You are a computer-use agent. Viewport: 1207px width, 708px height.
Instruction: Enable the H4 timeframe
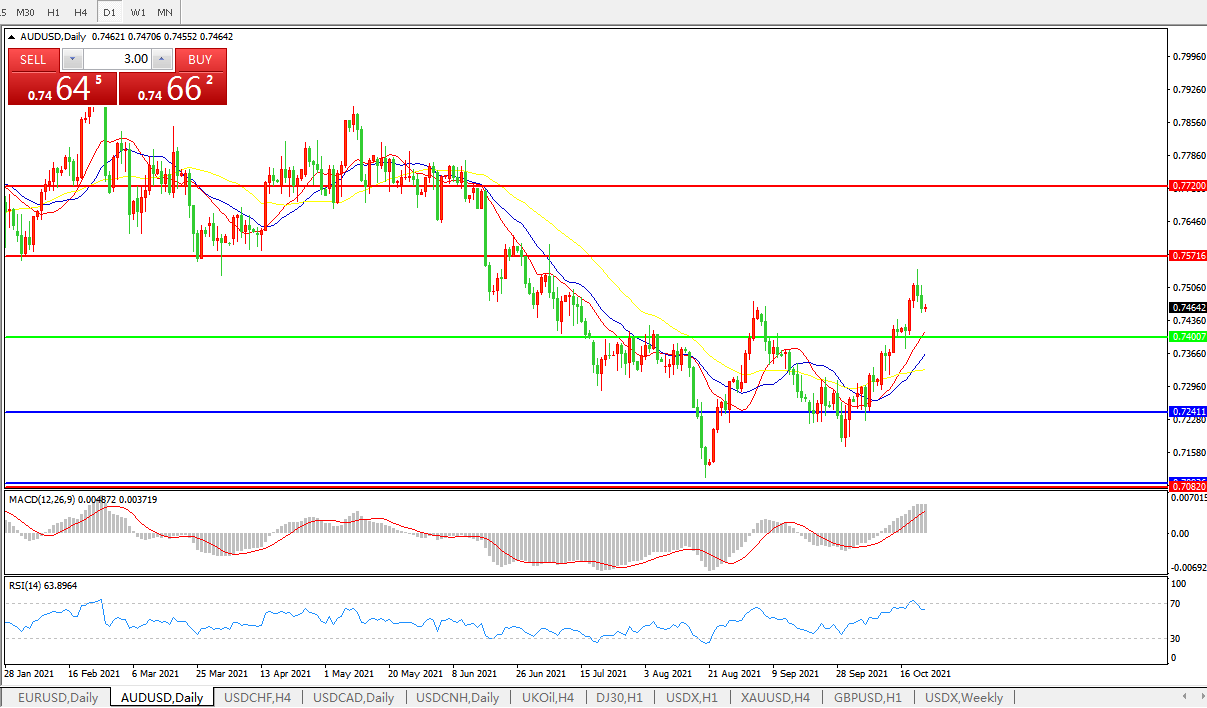point(81,12)
